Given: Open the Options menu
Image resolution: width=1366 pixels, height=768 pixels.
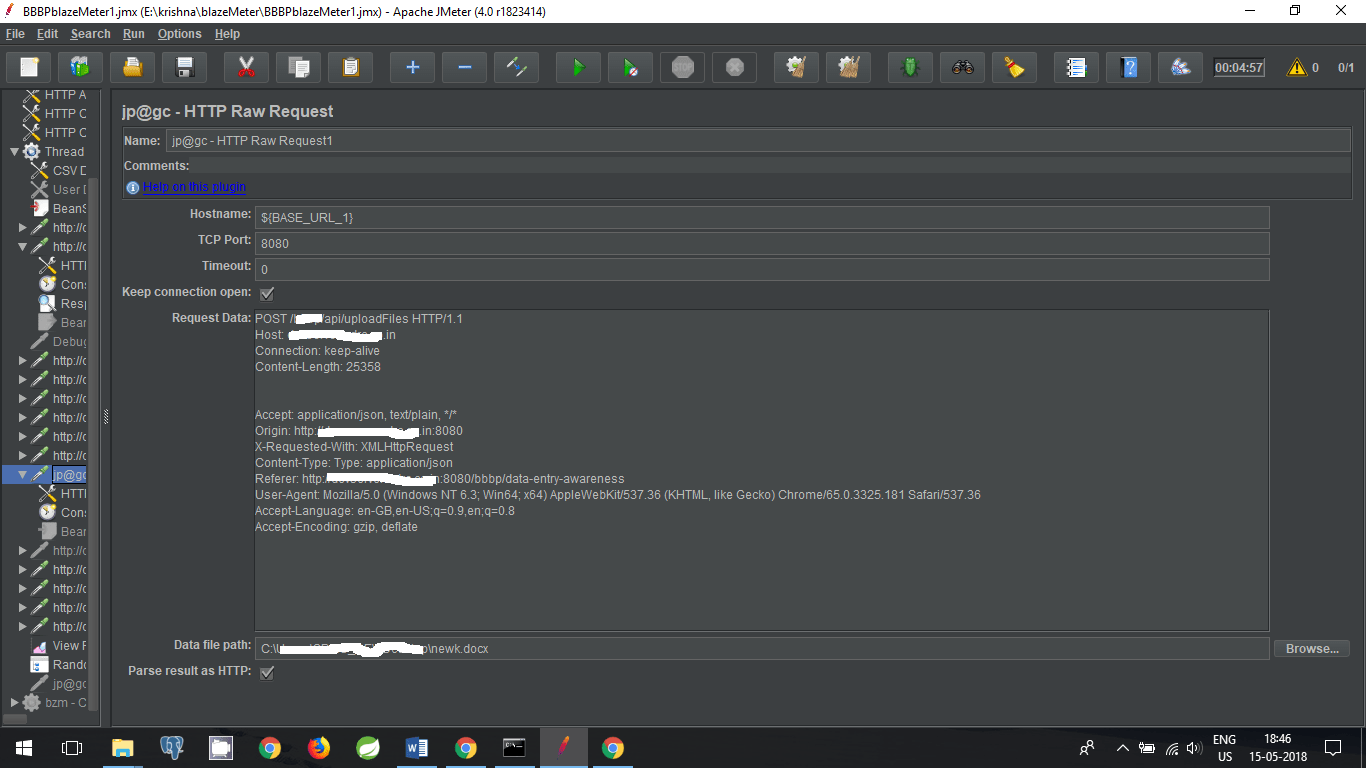Looking at the screenshot, I should pyautogui.click(x=180, y=34).
